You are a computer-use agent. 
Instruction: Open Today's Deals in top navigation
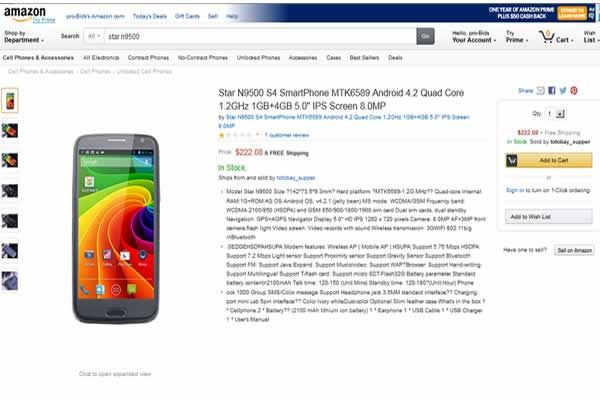pyautogui.click(x=150, y=16)
